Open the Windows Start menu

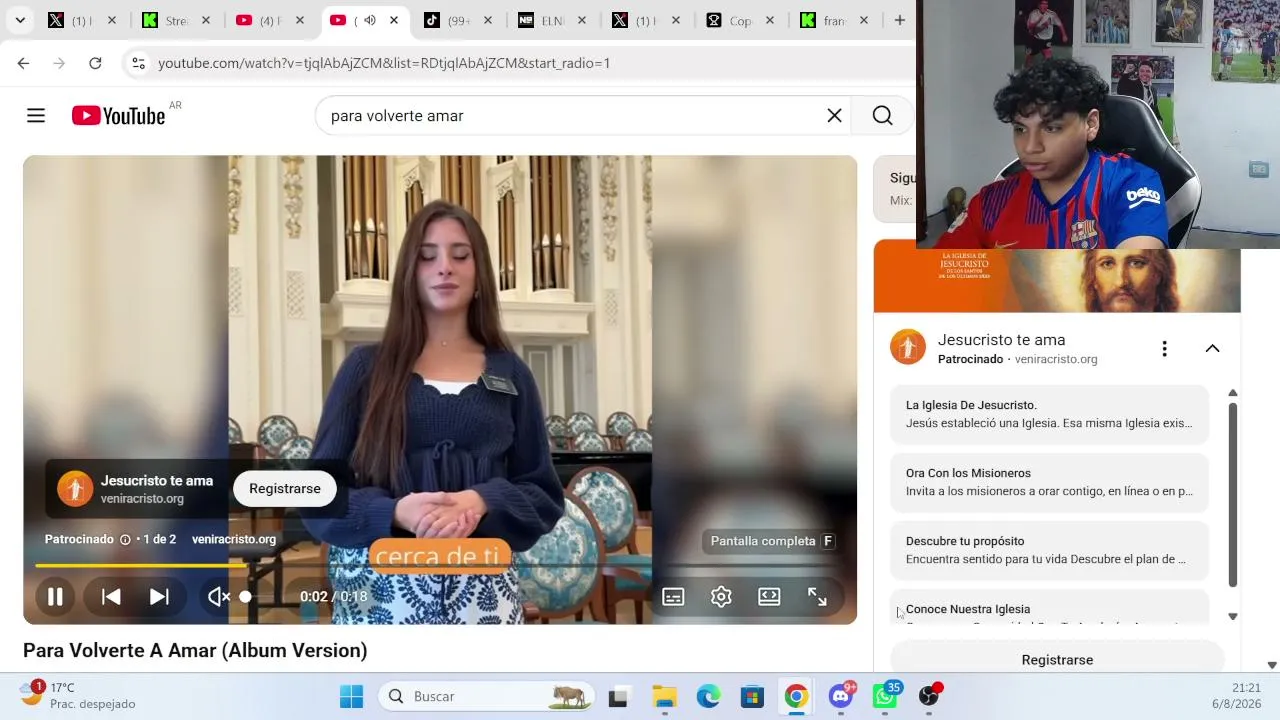[x=352, y=696]
